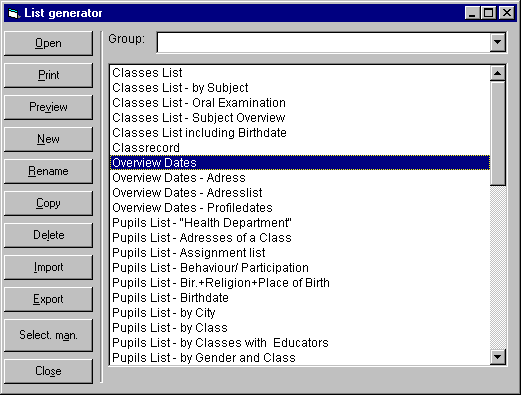Select "Classes List - Subject Overview"
Image resolution: width=521 pixels, height=395 pixels.
300,118
